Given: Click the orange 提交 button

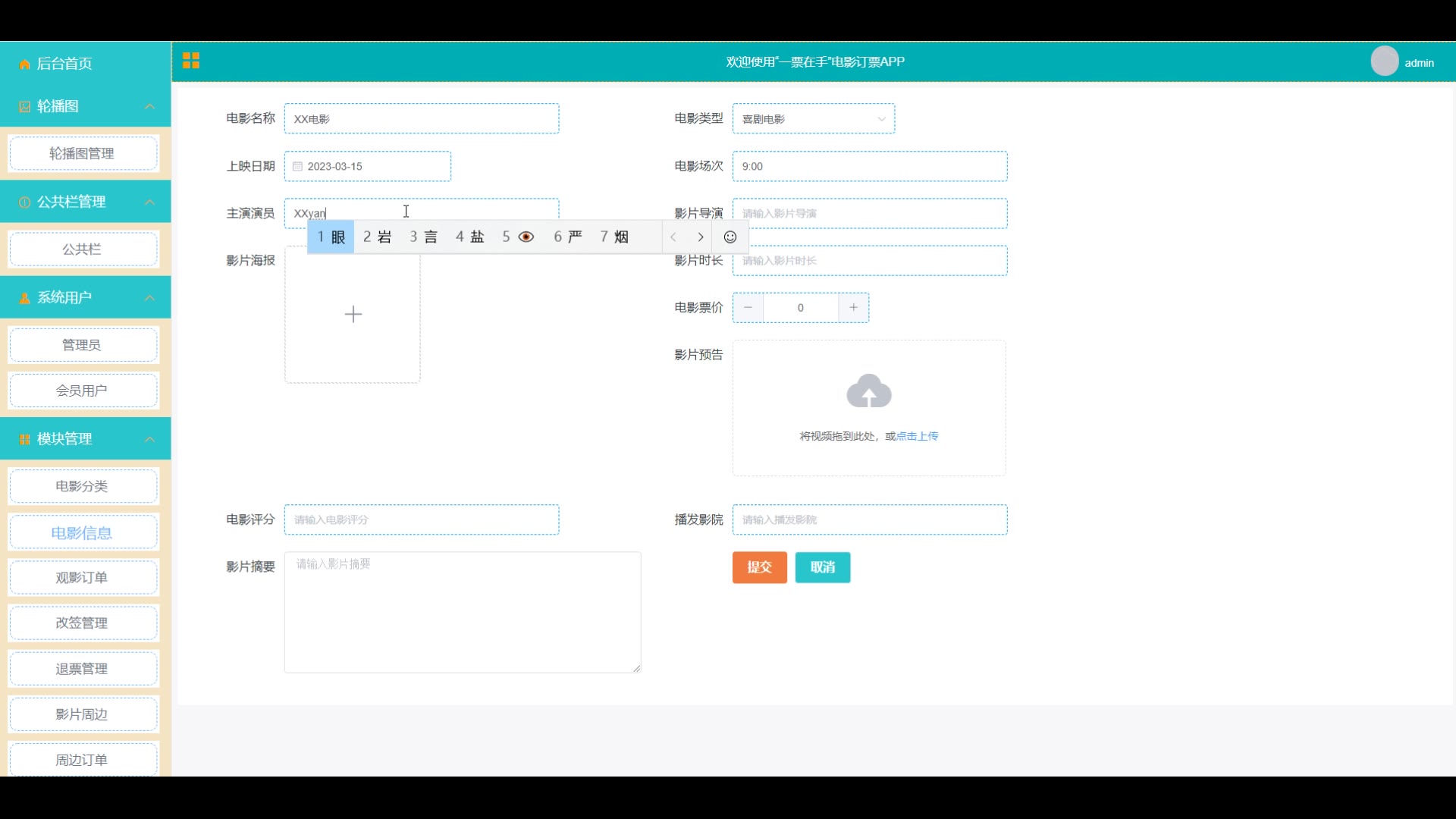Looking at the screenshot, I should [x=759, y=567].
